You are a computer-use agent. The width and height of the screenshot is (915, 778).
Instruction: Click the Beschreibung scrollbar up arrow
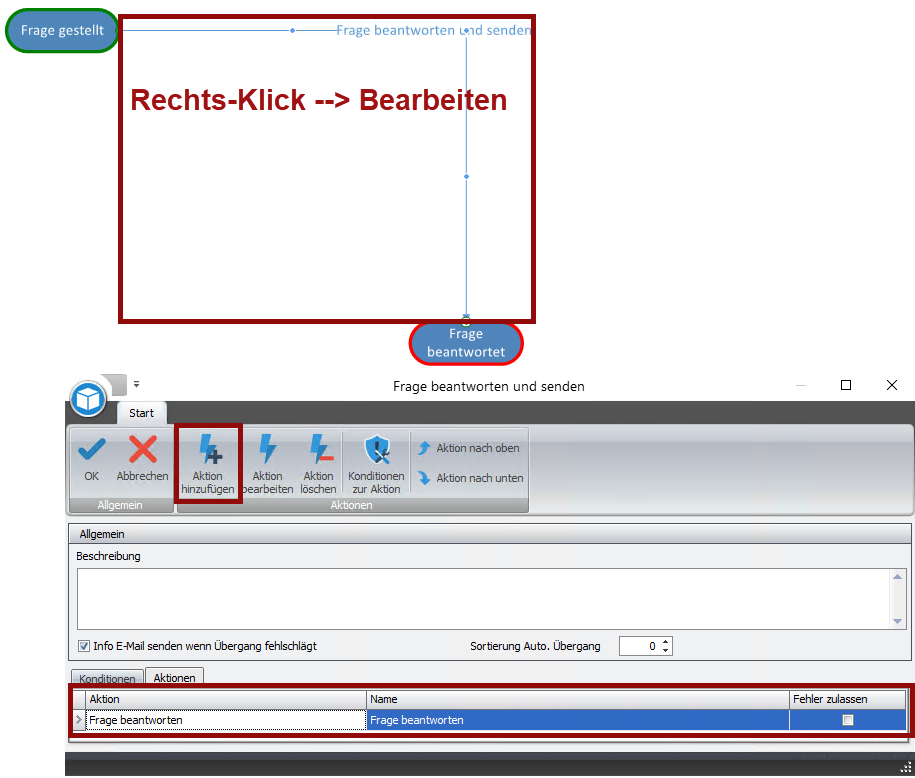point(897,577)
